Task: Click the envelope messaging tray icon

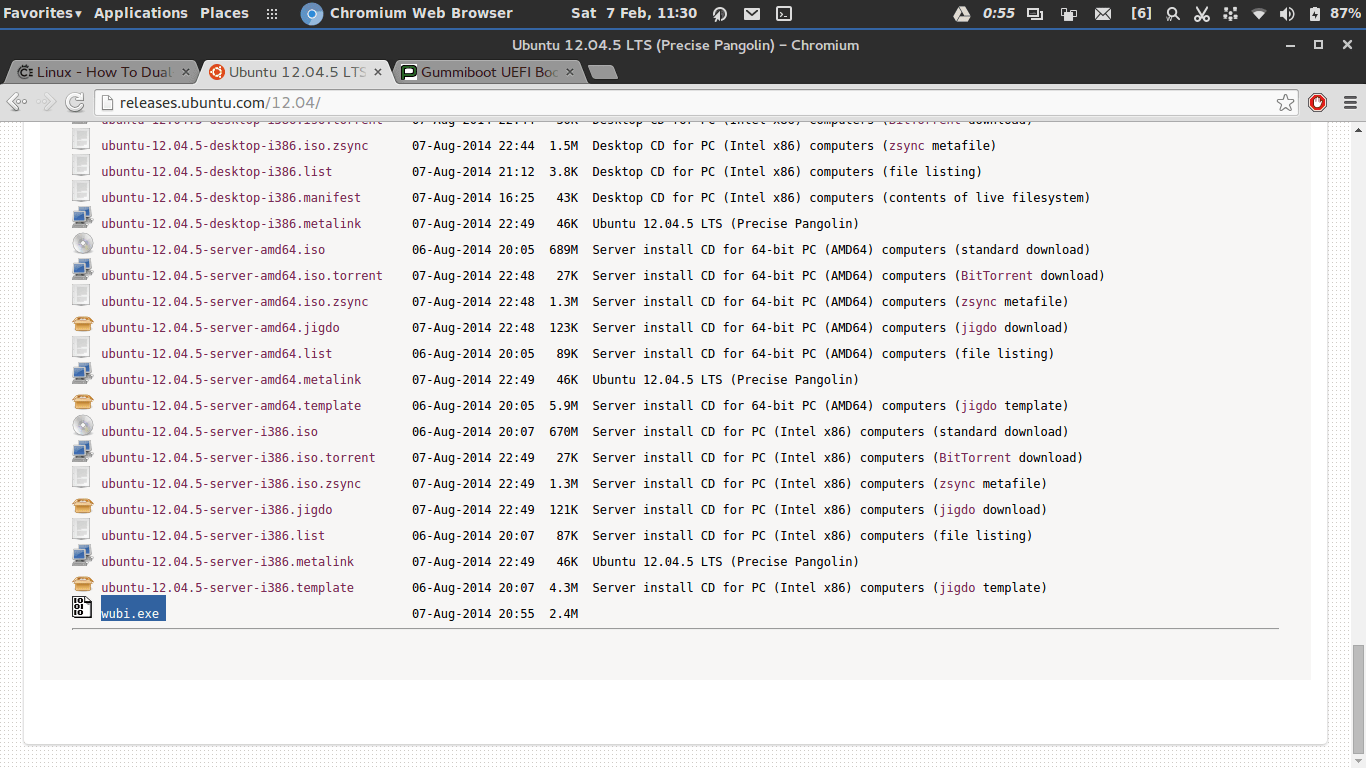Action: [1103, 14]
